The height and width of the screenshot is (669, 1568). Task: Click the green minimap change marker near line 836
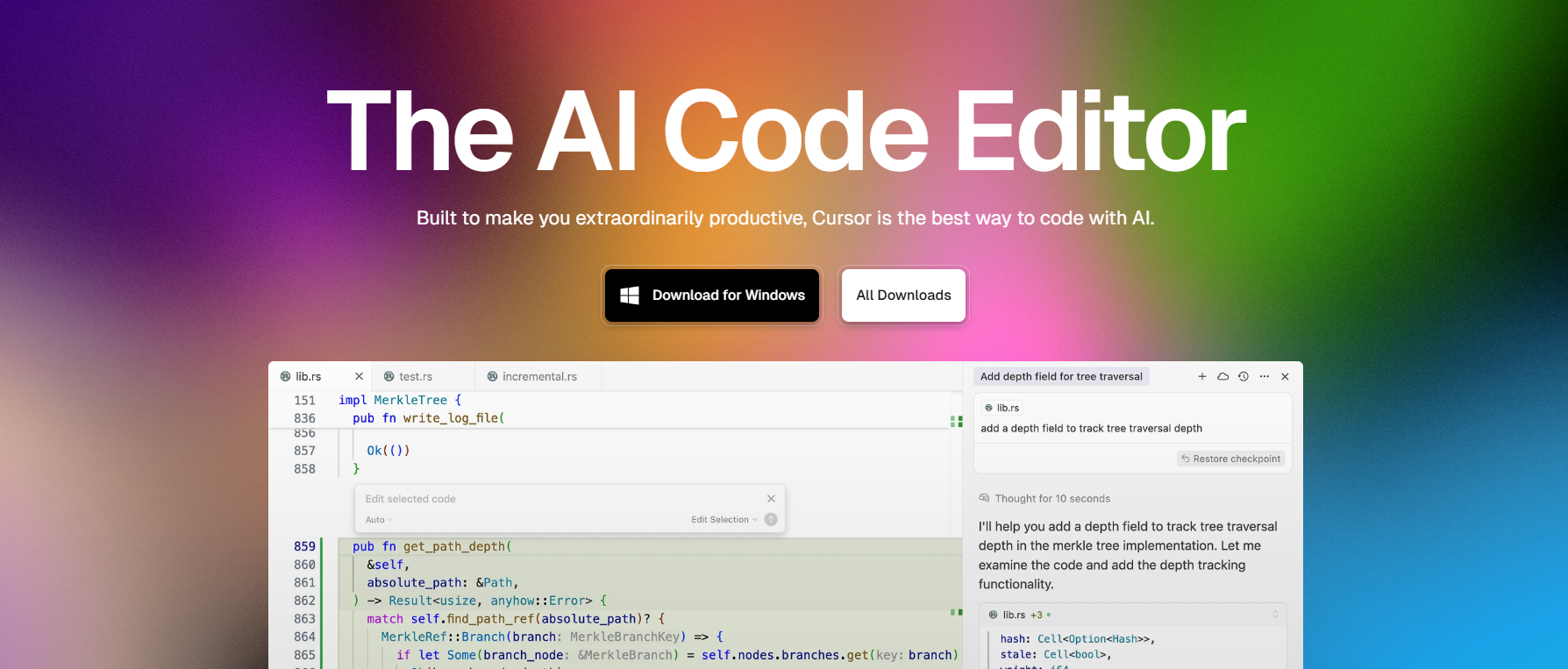click(x=956, y=422)
